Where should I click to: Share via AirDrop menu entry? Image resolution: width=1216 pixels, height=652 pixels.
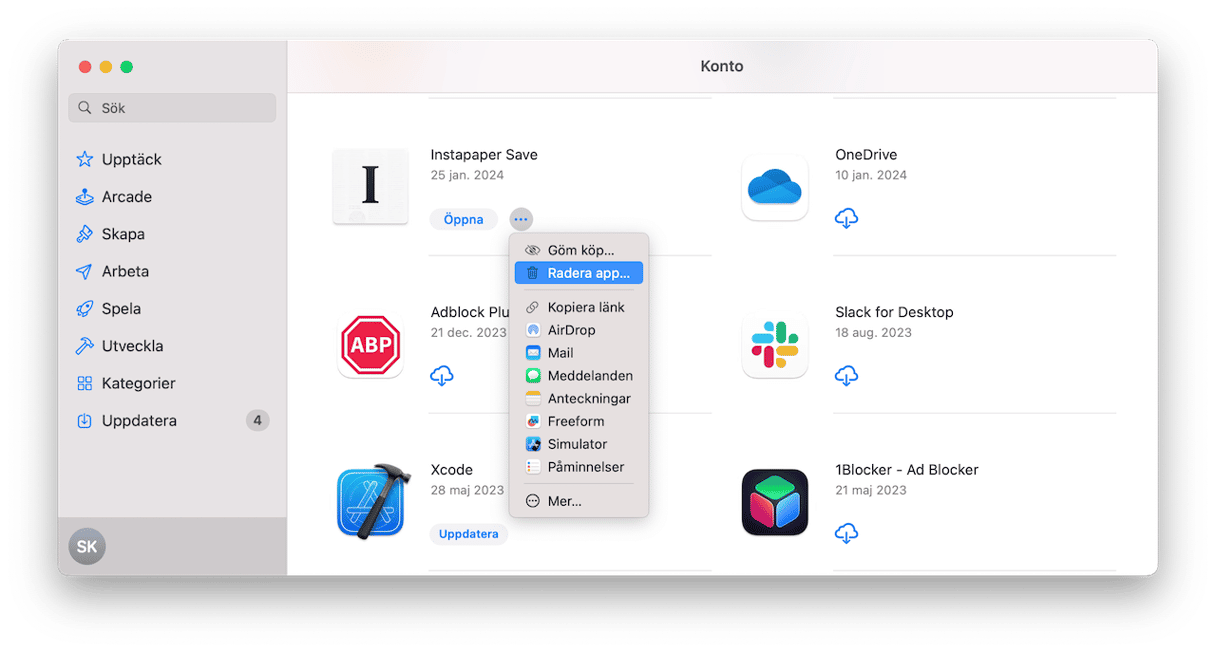[x=579, y=330]
